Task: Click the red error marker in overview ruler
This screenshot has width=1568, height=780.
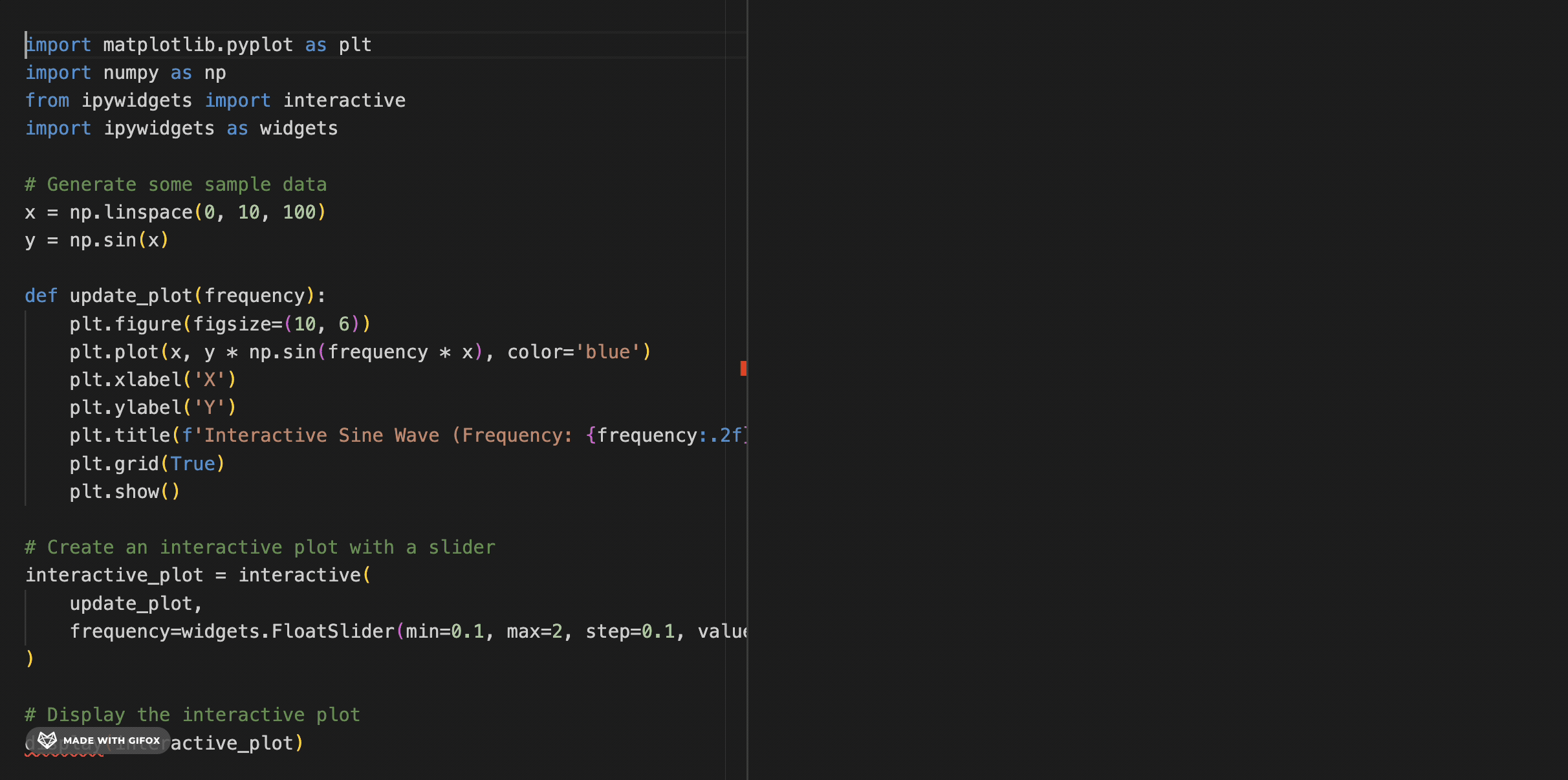Action: tap(743, 368)
